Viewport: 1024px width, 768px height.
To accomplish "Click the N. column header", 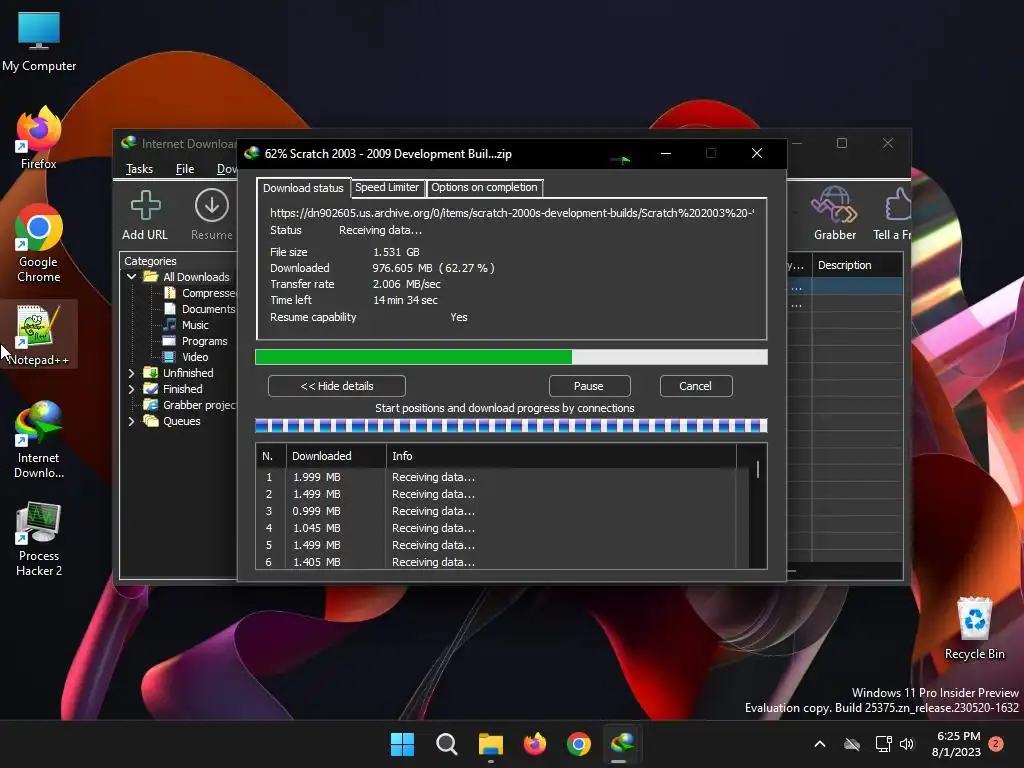I will tap(271, 456).
